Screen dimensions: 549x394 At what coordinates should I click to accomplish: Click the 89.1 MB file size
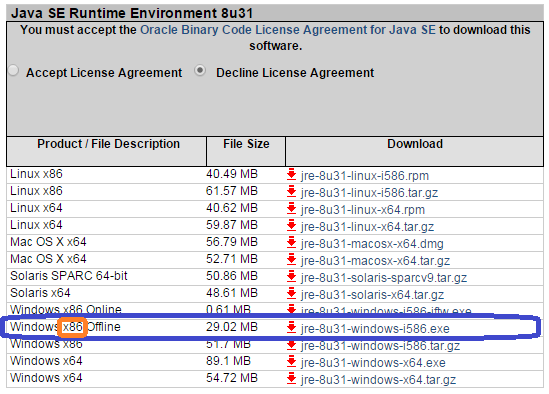228,361
